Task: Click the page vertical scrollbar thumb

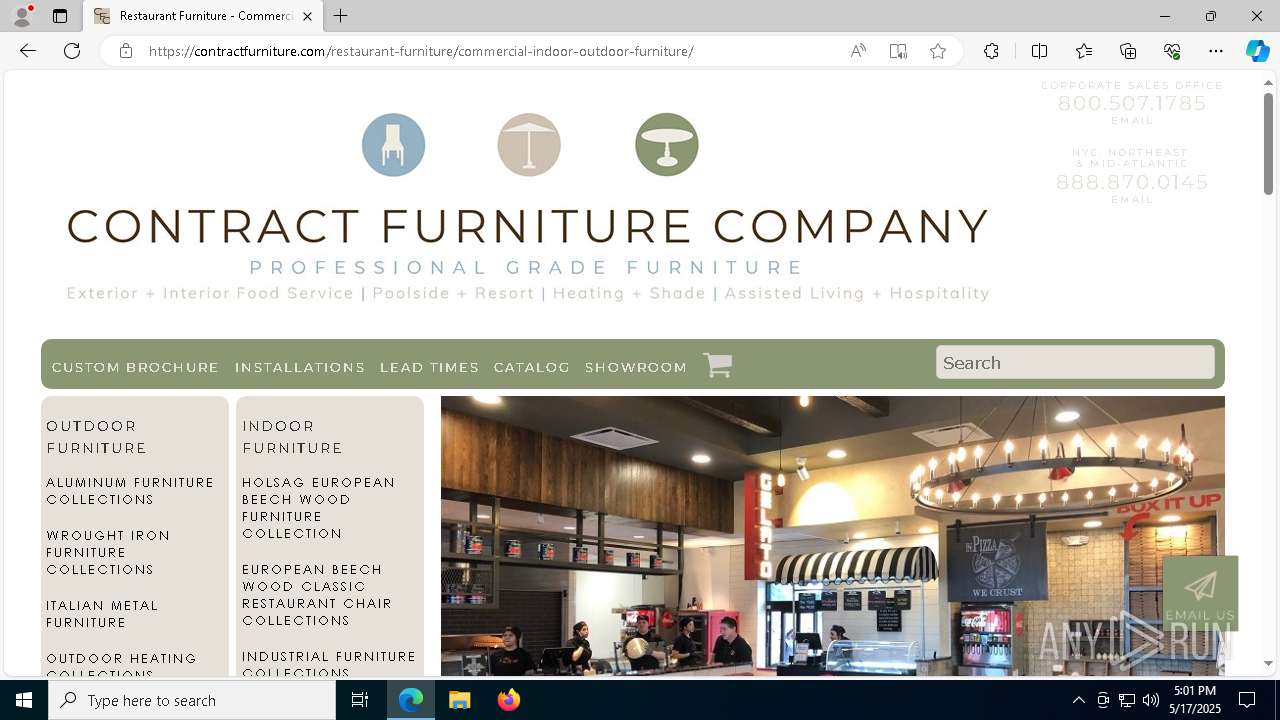Action: 1268,143
